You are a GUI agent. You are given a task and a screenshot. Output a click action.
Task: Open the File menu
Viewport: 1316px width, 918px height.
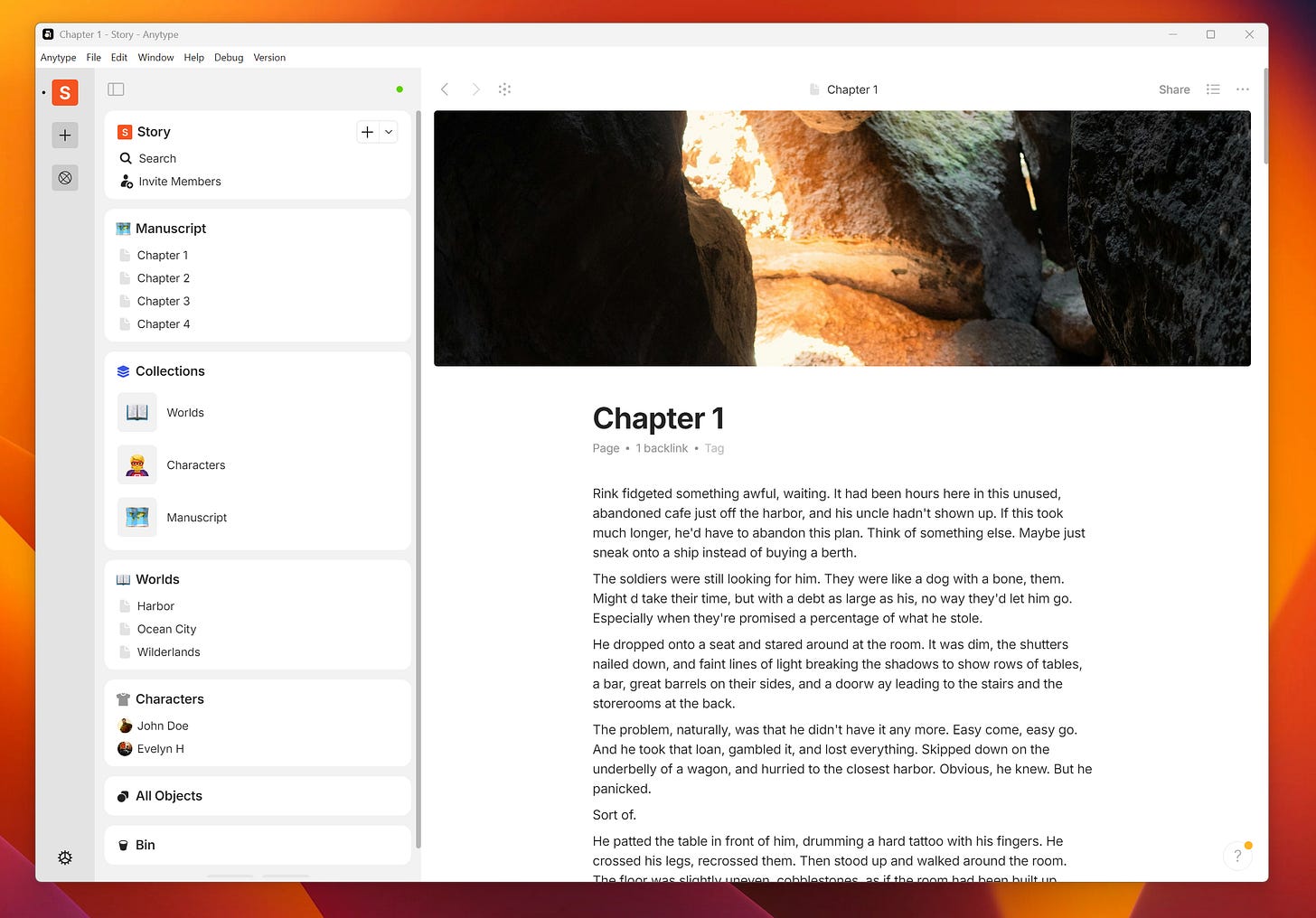94,57
